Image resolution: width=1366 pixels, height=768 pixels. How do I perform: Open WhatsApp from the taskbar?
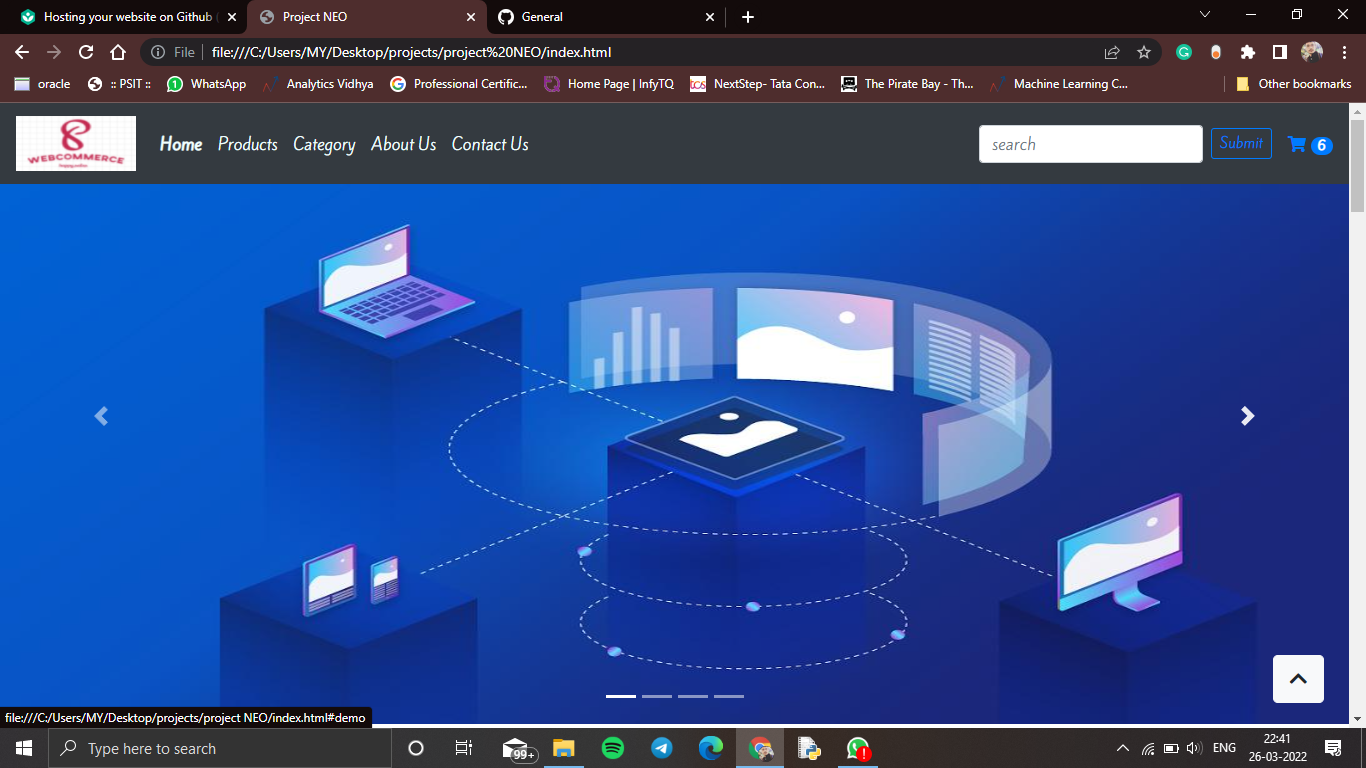tap(858, 748)
